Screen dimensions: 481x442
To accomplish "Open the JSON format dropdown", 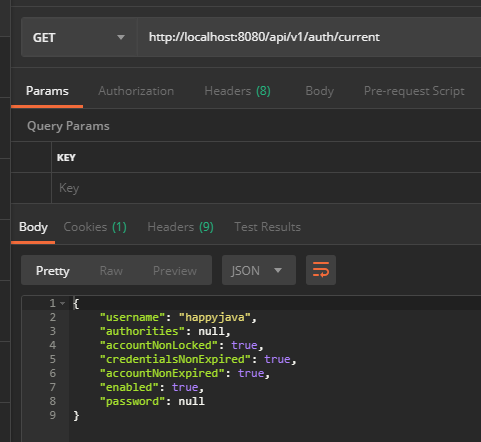I will pos(259,270).
